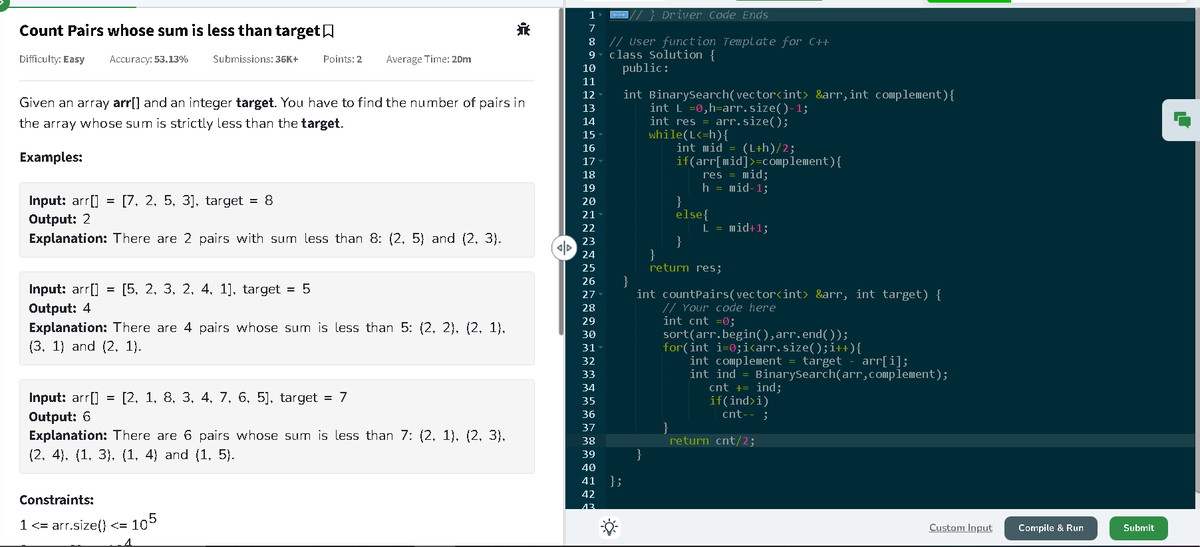Image resolution: width=1200 pixels, height=547 pixels.
Task: Click the 'Accuracy: 53.13%' stat
Action: [149, 59]
